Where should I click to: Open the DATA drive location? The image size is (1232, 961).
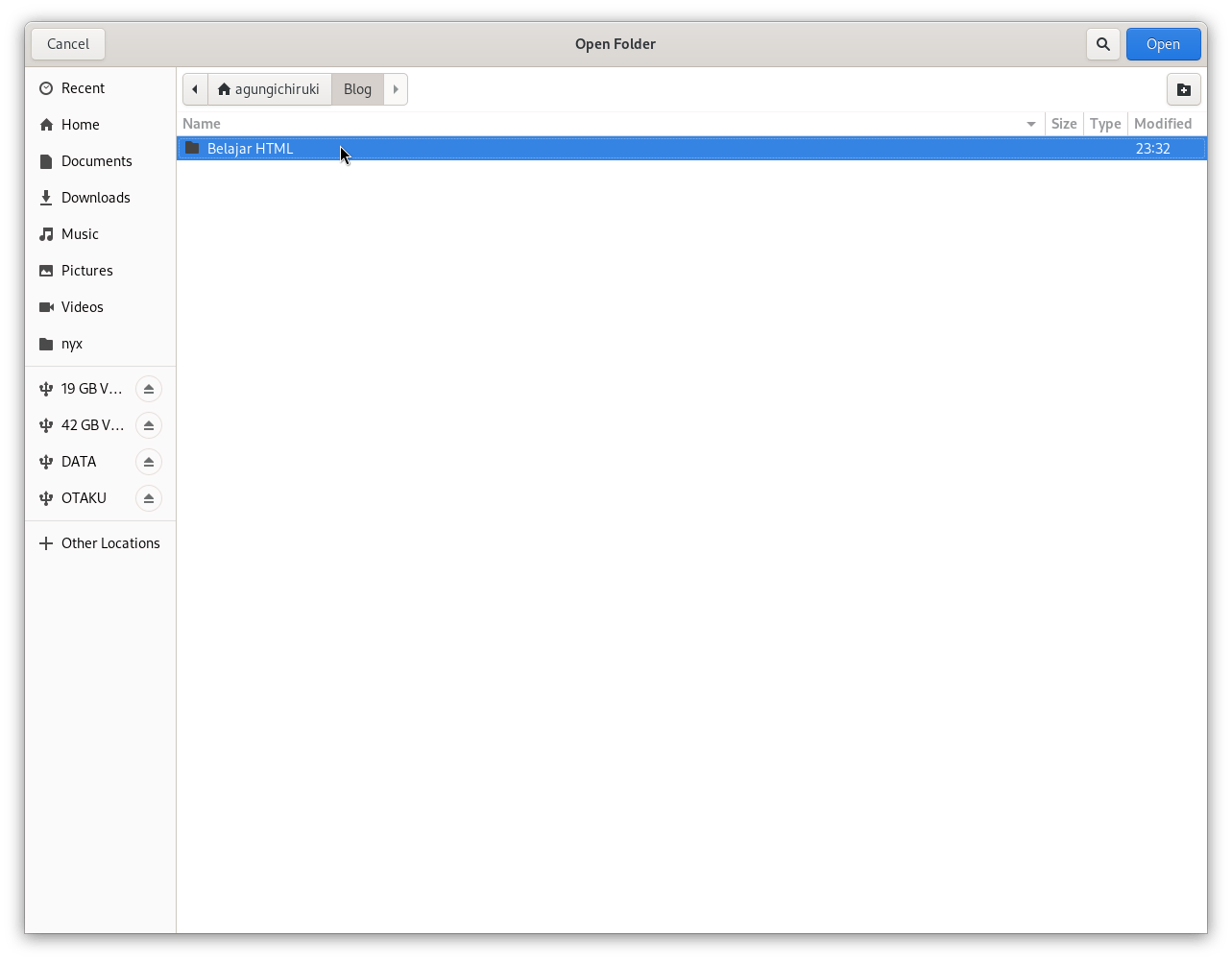coord(81,462)
